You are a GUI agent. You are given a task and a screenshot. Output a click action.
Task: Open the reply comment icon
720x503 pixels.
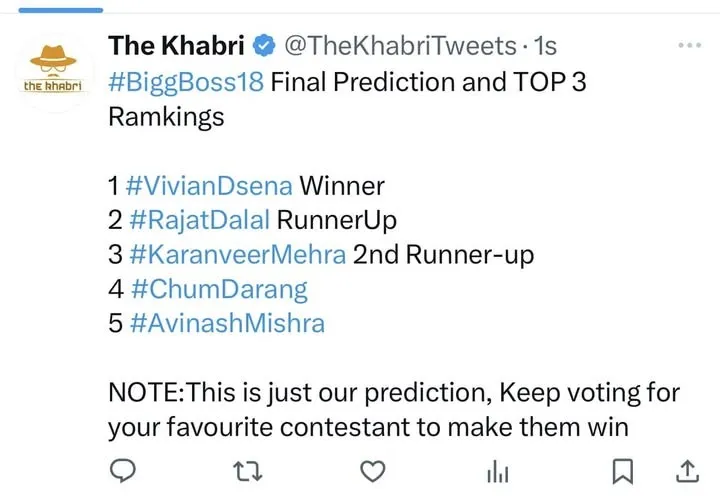(x=123, y=471)
